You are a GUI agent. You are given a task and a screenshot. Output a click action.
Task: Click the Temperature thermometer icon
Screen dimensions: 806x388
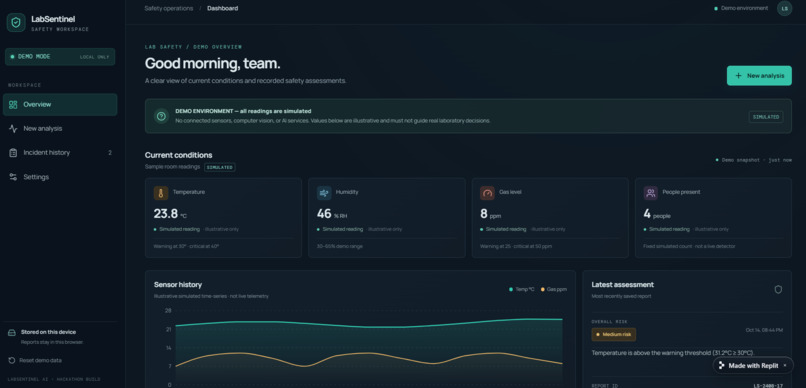tap(161, 193)
